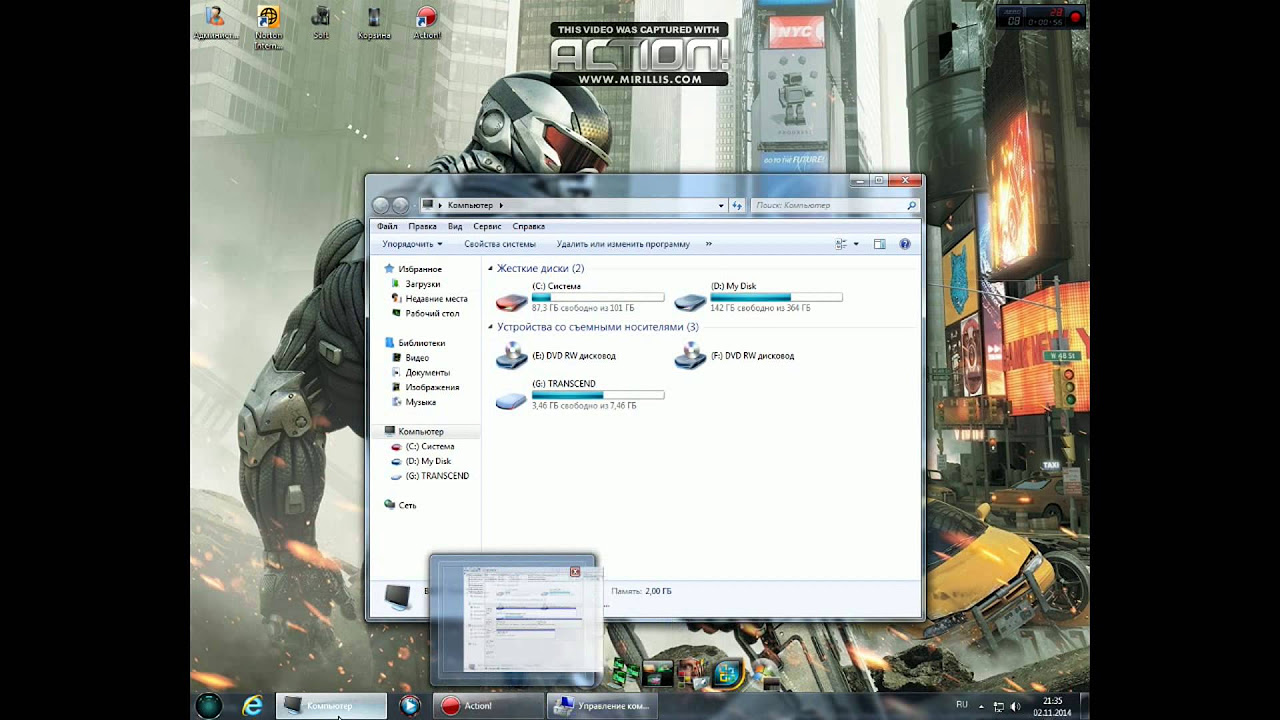Open the Корзина desktop icon
The height and width of the screenshot is (720, 1280).
[x=374, y=24]
